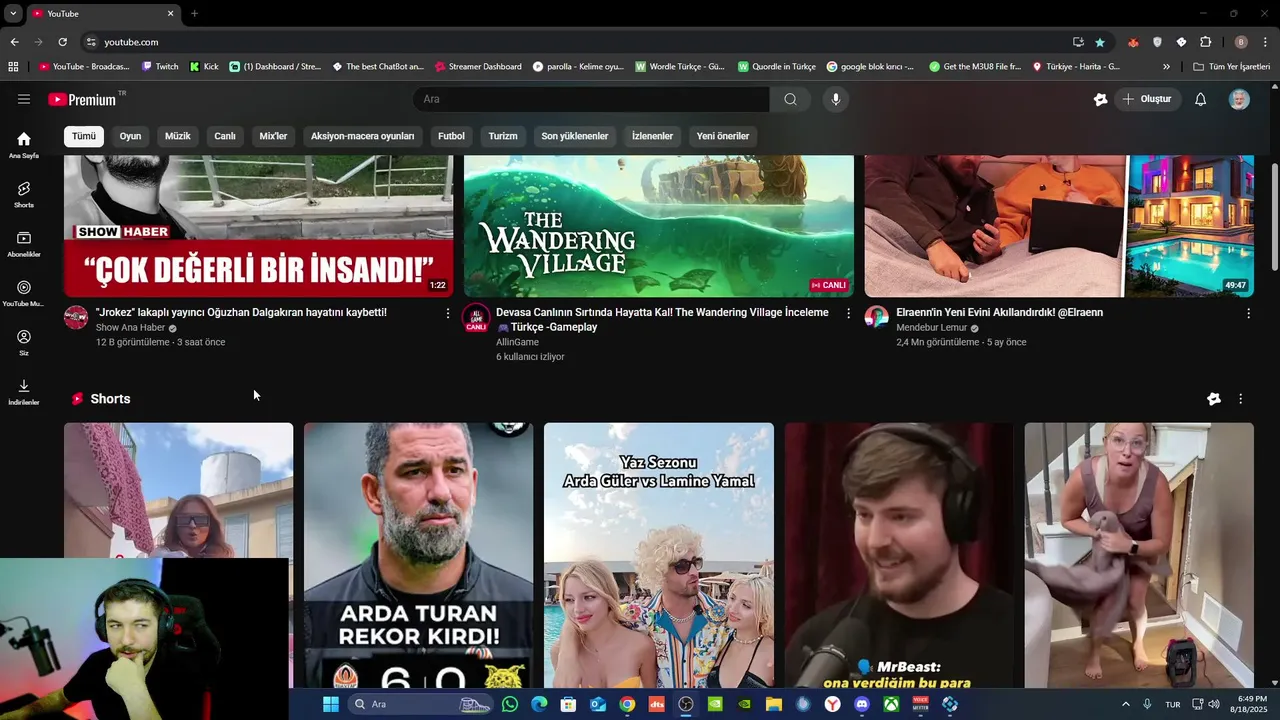
Task: Open the Siz page in sidebar
Action: point(24,343)
